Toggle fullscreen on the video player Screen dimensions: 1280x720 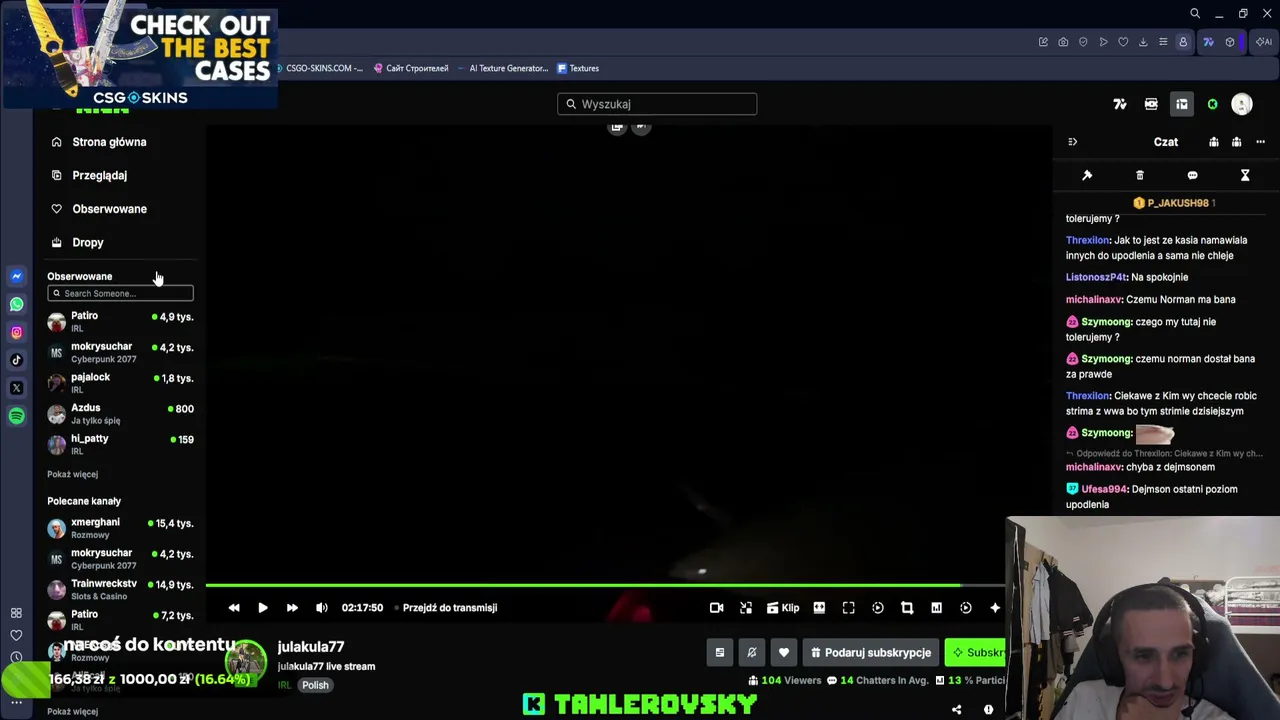[x=848, y=608]
